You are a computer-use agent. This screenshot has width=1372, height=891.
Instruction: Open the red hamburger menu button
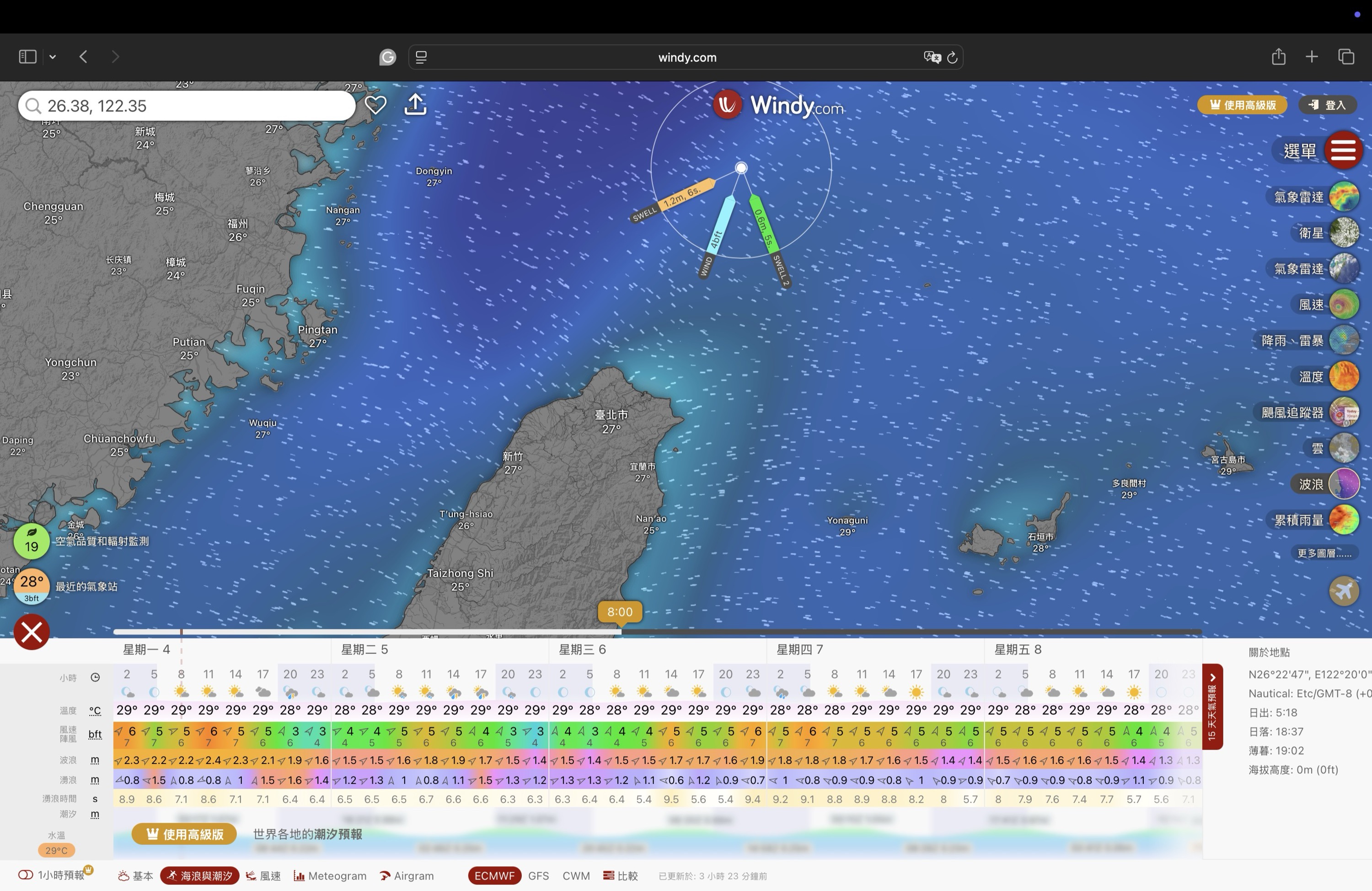(x=1343, y=150)
